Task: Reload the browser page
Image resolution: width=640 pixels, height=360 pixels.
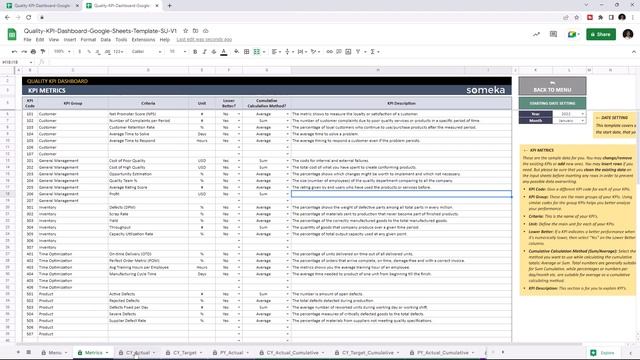Action: point(29,17)
